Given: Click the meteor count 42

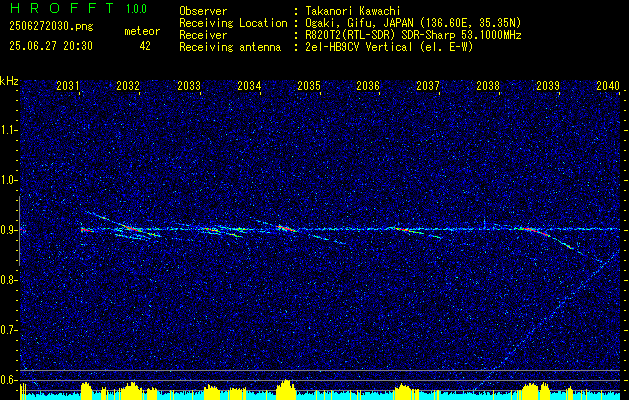Looking at the screenshot, I should click(x=145, y=46).
